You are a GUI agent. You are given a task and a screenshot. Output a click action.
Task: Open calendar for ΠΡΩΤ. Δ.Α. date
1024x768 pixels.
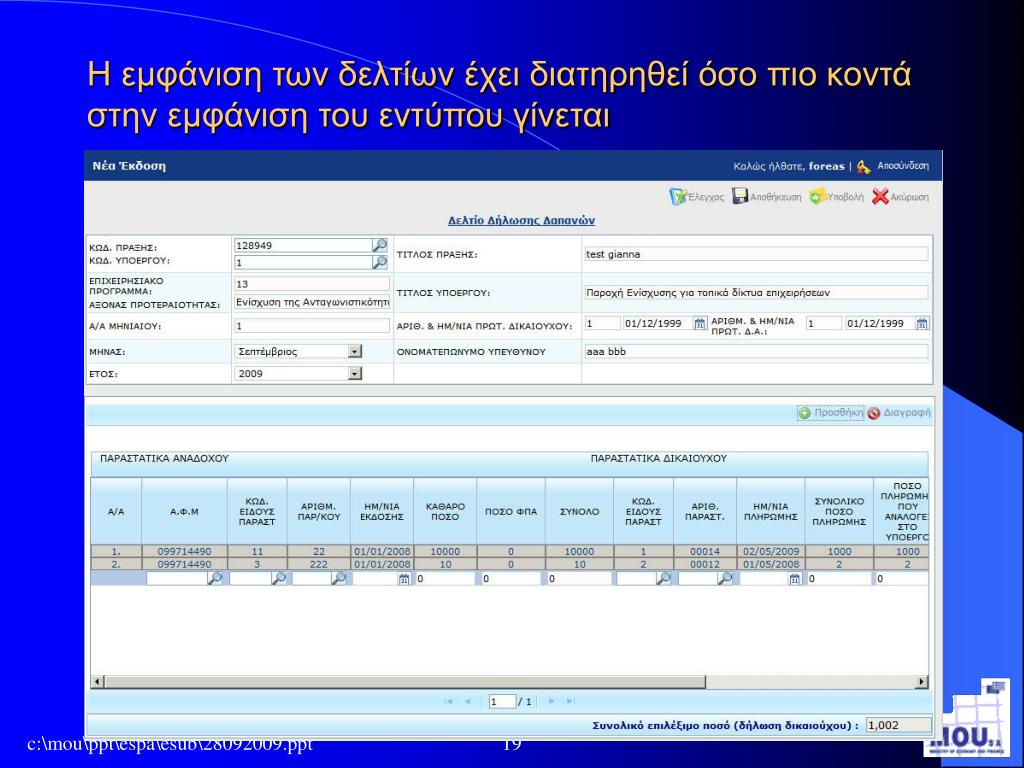(921, 323)
